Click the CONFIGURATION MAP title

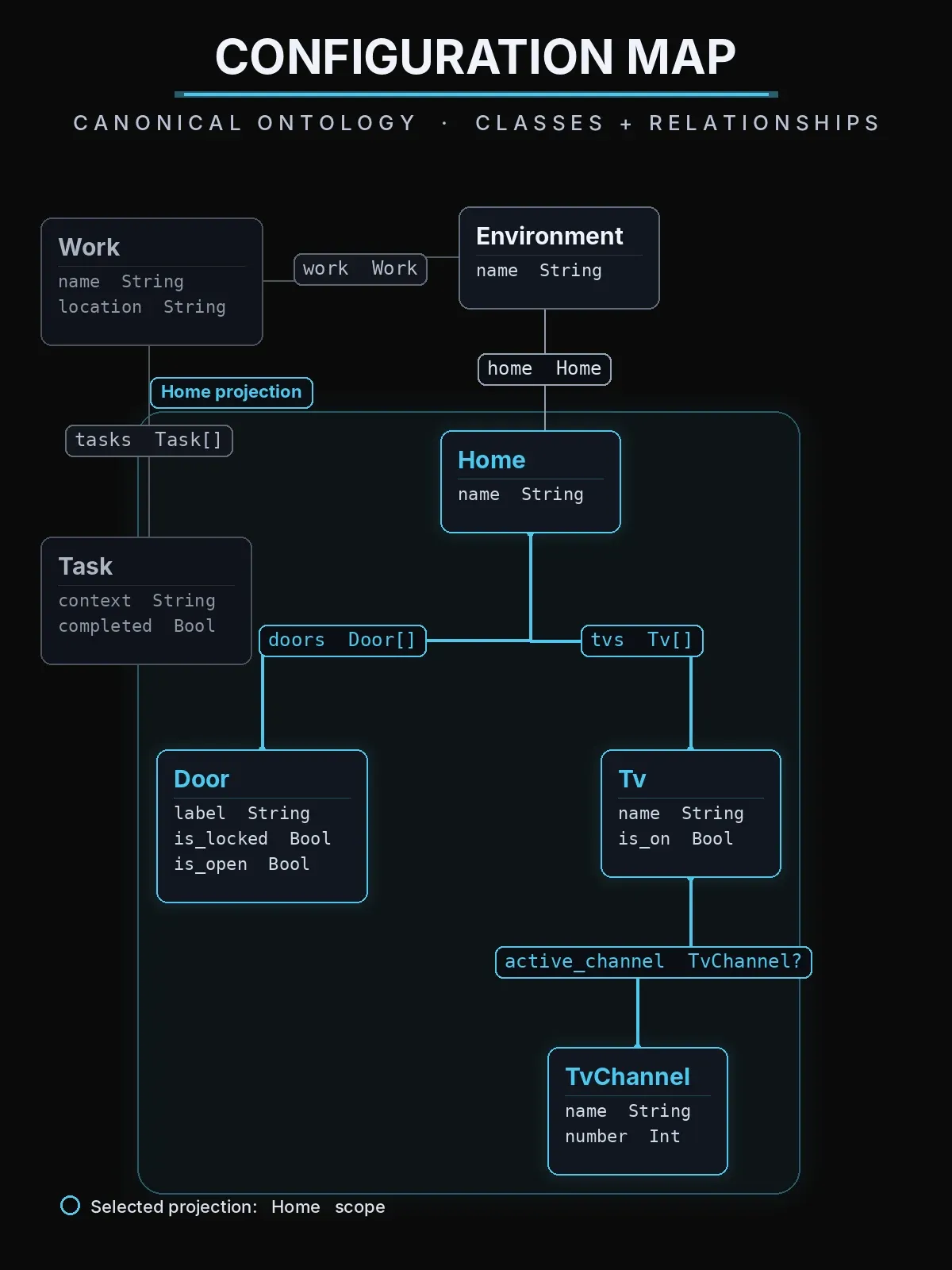[x=476, y=57]
